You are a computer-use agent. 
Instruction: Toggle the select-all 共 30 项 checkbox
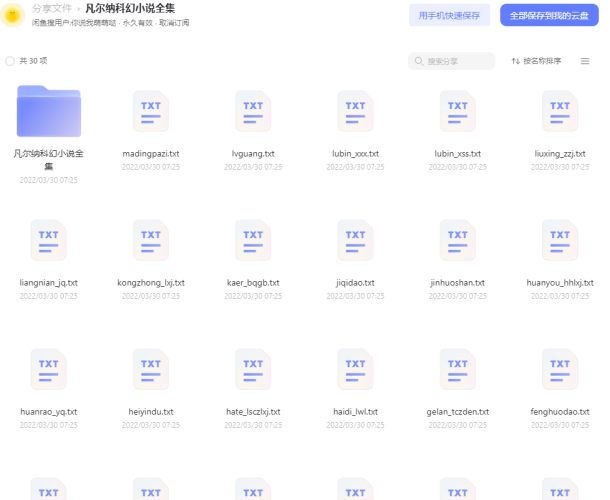click(10, 61)
